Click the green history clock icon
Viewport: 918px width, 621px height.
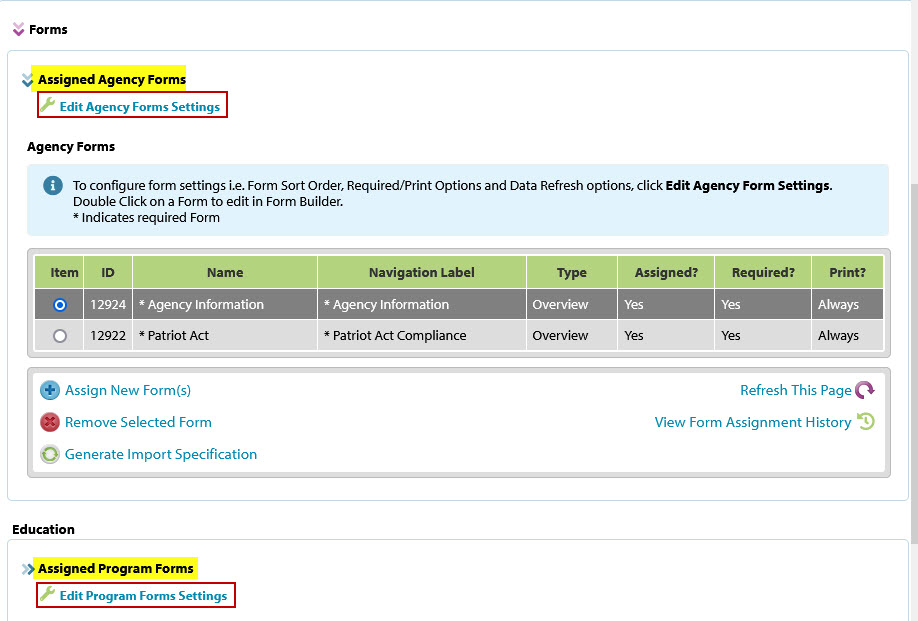pos(866,422)
